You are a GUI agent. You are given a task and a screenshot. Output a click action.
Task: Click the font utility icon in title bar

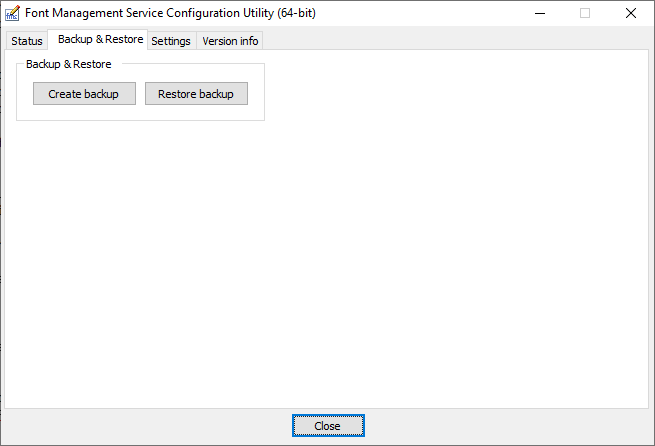click(13, 14)
